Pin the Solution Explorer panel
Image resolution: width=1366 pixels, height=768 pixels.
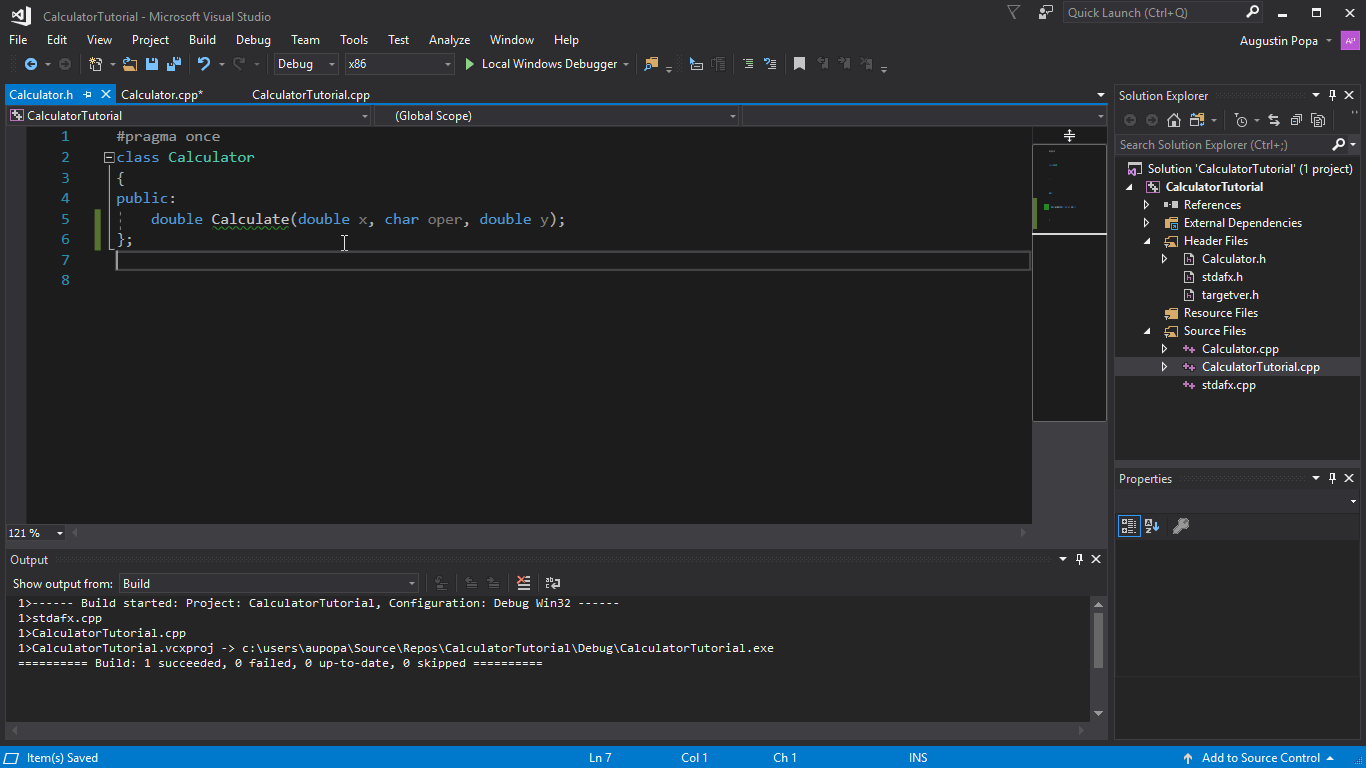click(1333, 95)
